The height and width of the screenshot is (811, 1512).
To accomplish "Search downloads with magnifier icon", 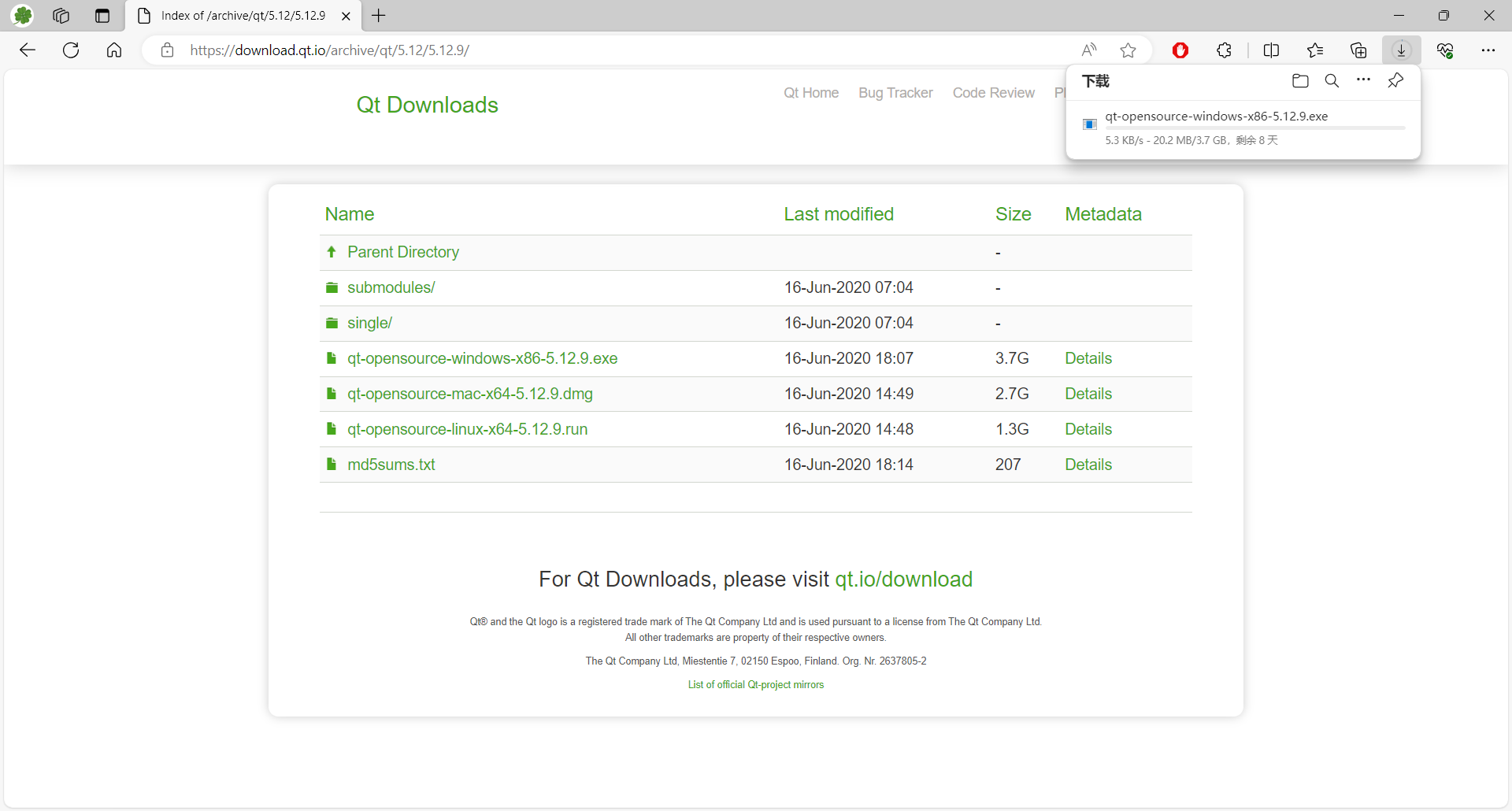I will coord(1332,81).
